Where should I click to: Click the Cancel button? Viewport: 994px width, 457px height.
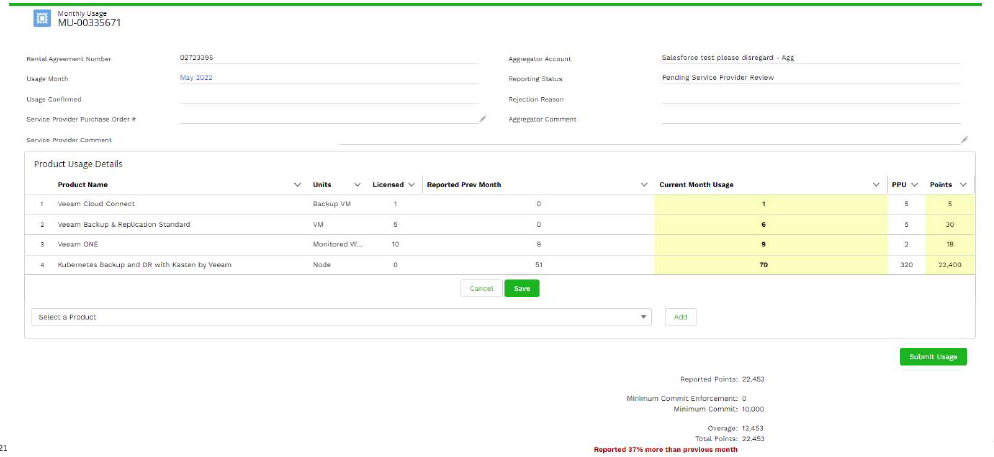point(481,288)
